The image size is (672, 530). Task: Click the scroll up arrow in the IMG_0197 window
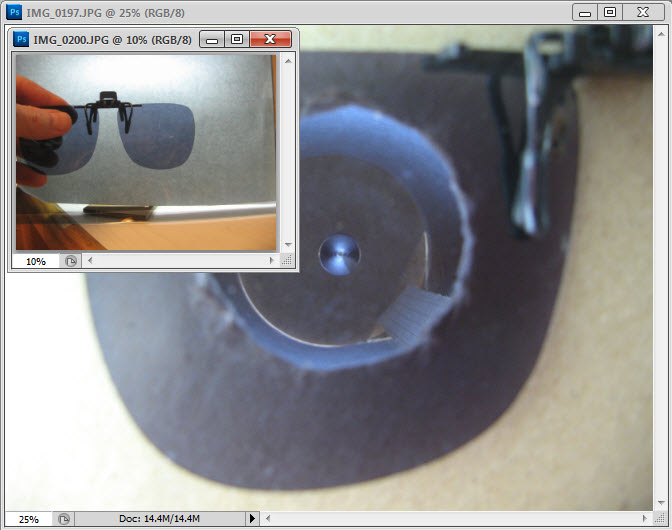point(661,34)
